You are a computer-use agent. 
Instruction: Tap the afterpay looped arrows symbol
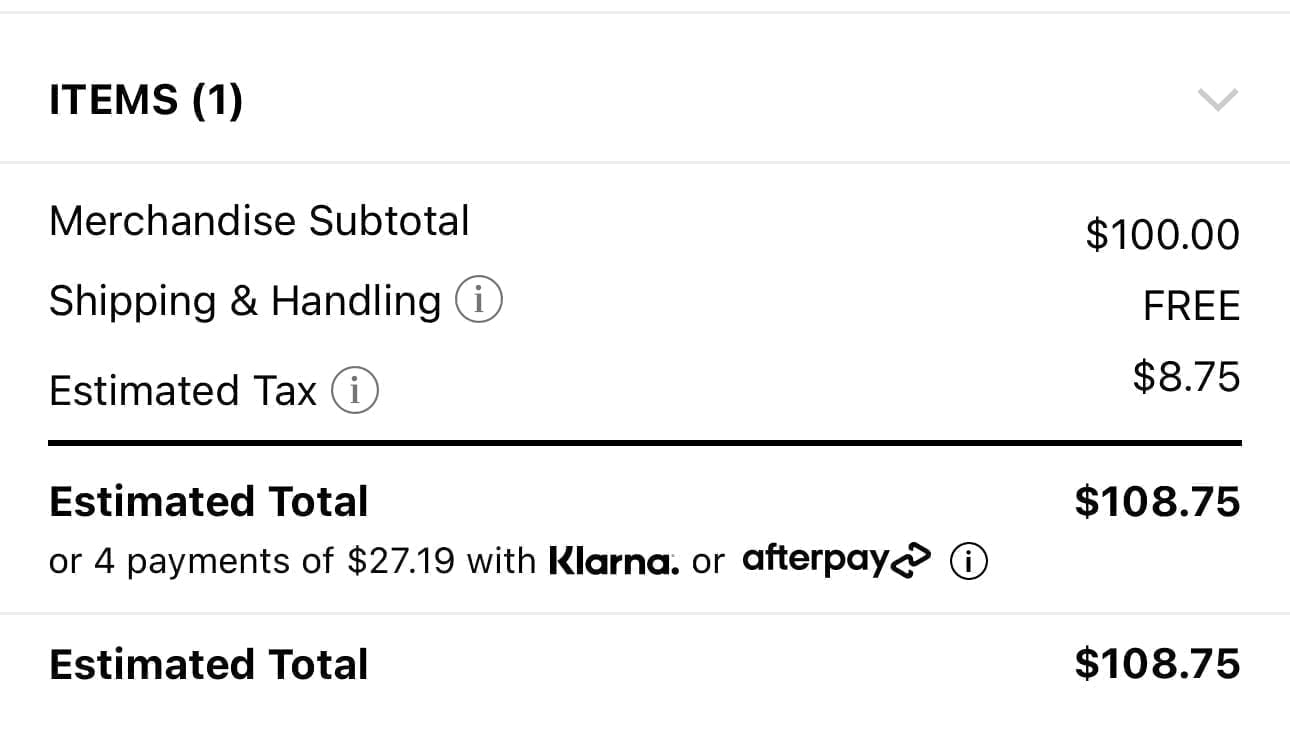pyautogui.click(x=910, y=561)
